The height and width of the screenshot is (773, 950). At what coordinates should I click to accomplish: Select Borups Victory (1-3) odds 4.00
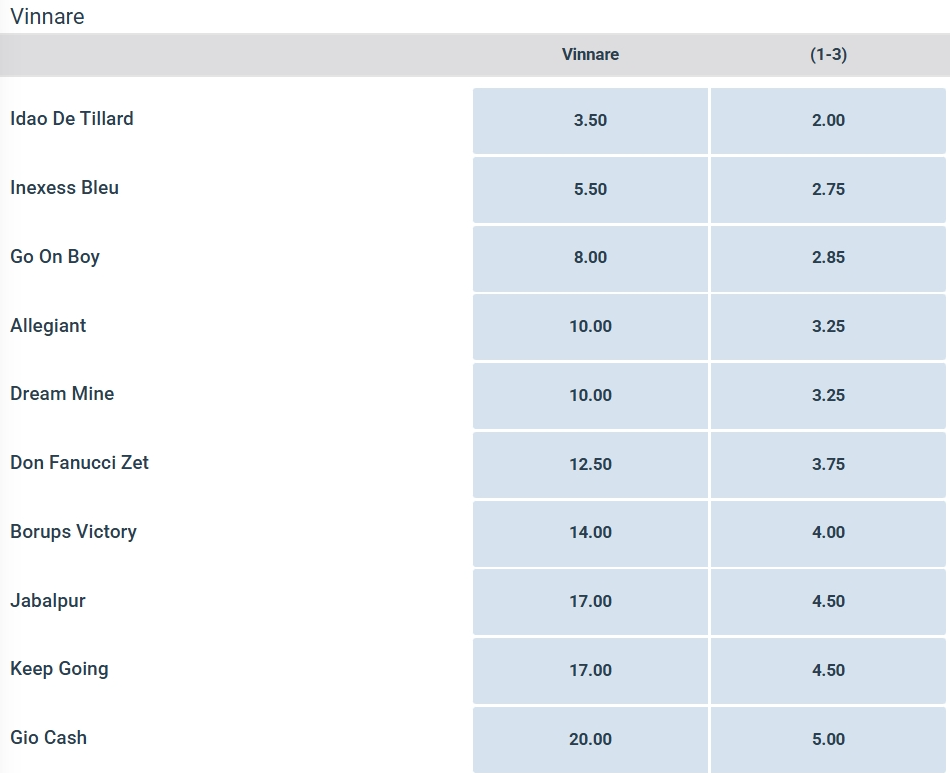pyautogui.click(x=828, y=533)
